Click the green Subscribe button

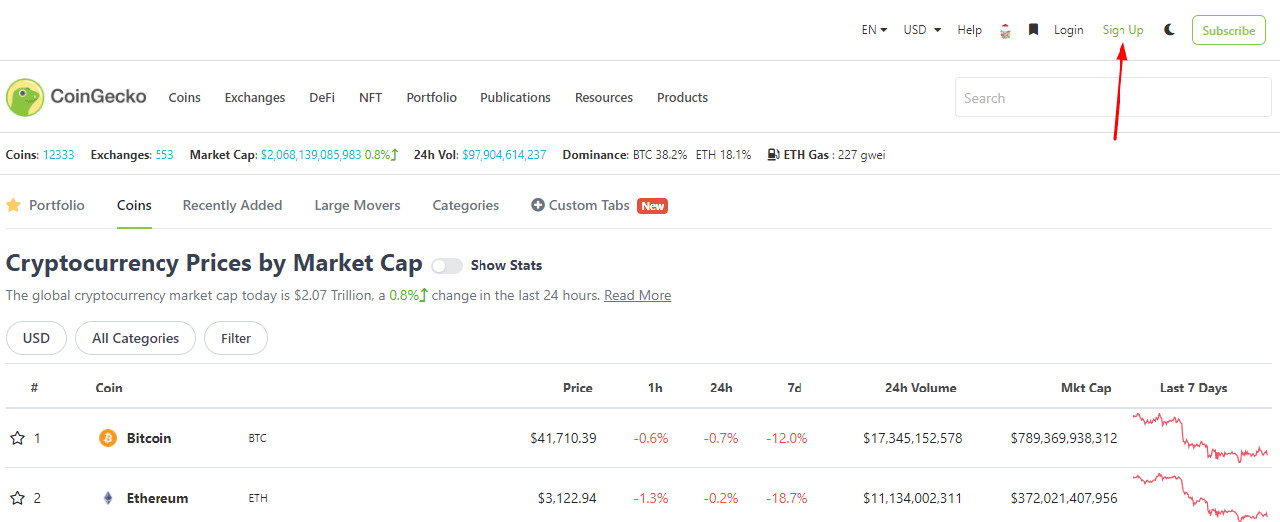tap(1229, 30)
